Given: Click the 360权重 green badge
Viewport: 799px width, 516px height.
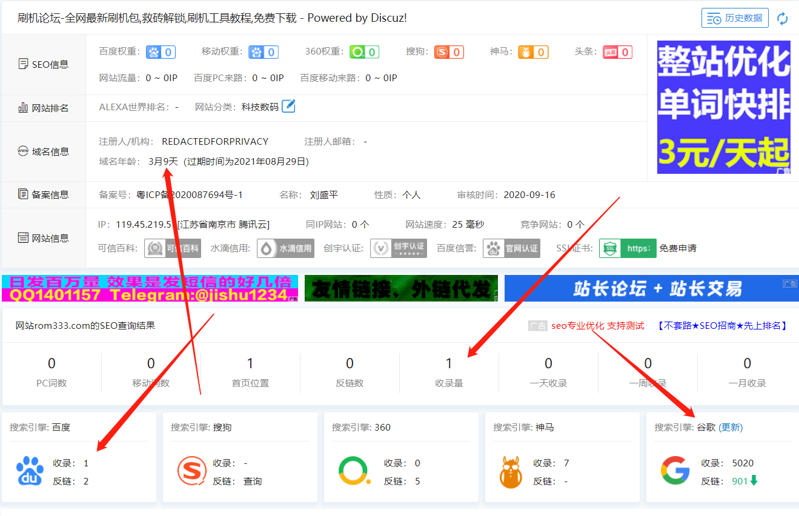Looking at the screenshot, I should [x=364, y=52].
